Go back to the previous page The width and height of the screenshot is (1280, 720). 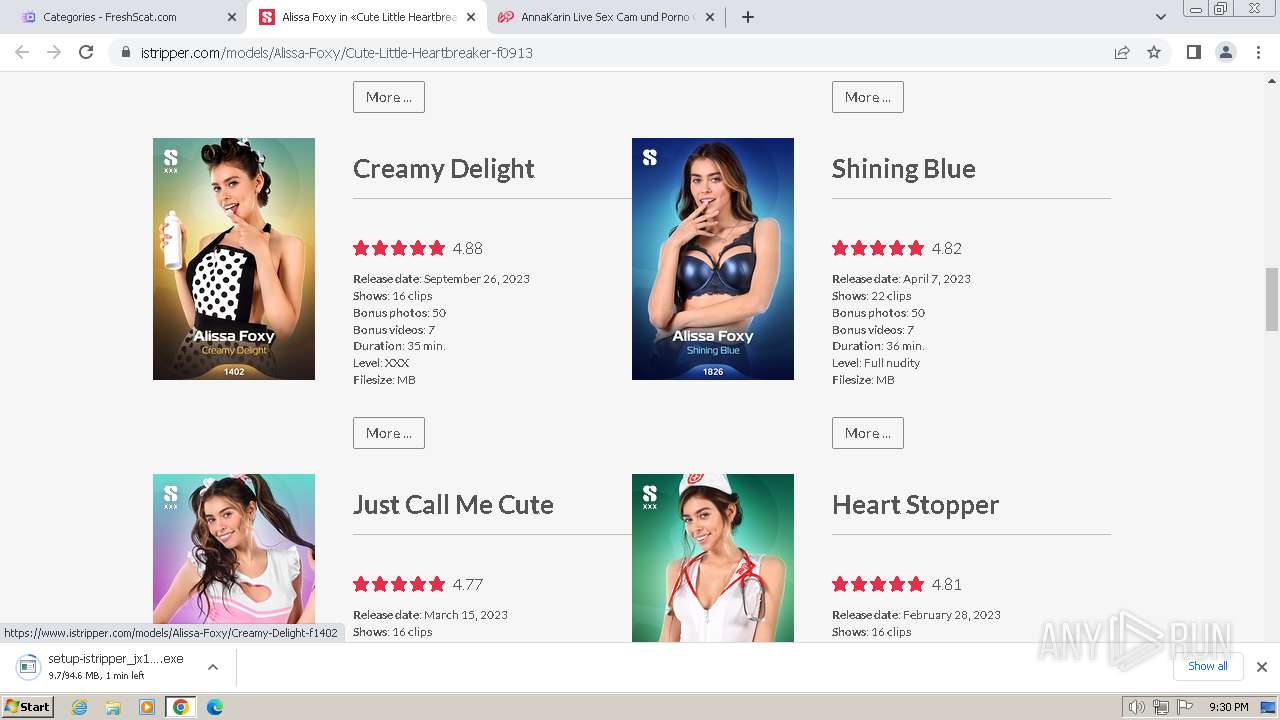click(22, 52)
